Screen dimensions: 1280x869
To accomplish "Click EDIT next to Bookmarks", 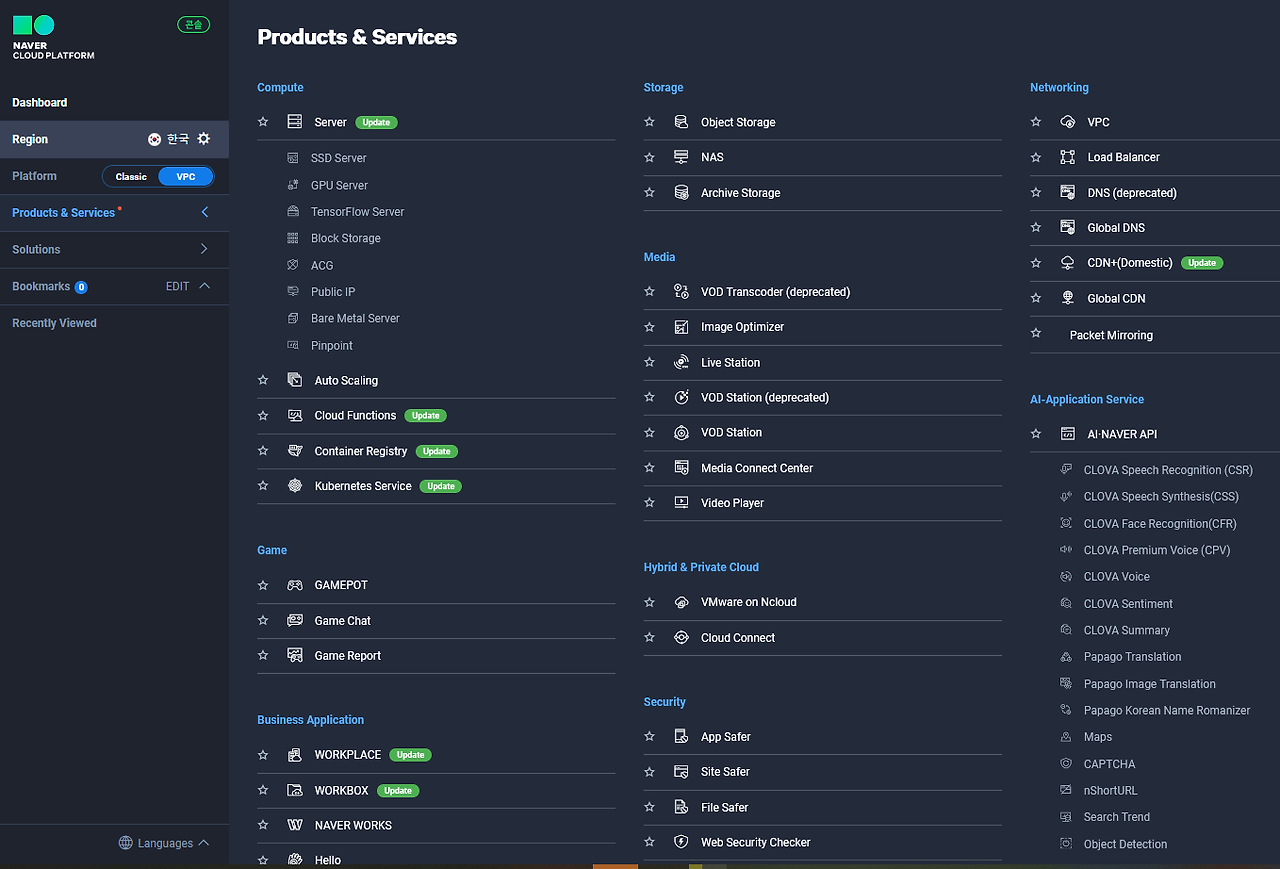I will [x=177, y=286].
